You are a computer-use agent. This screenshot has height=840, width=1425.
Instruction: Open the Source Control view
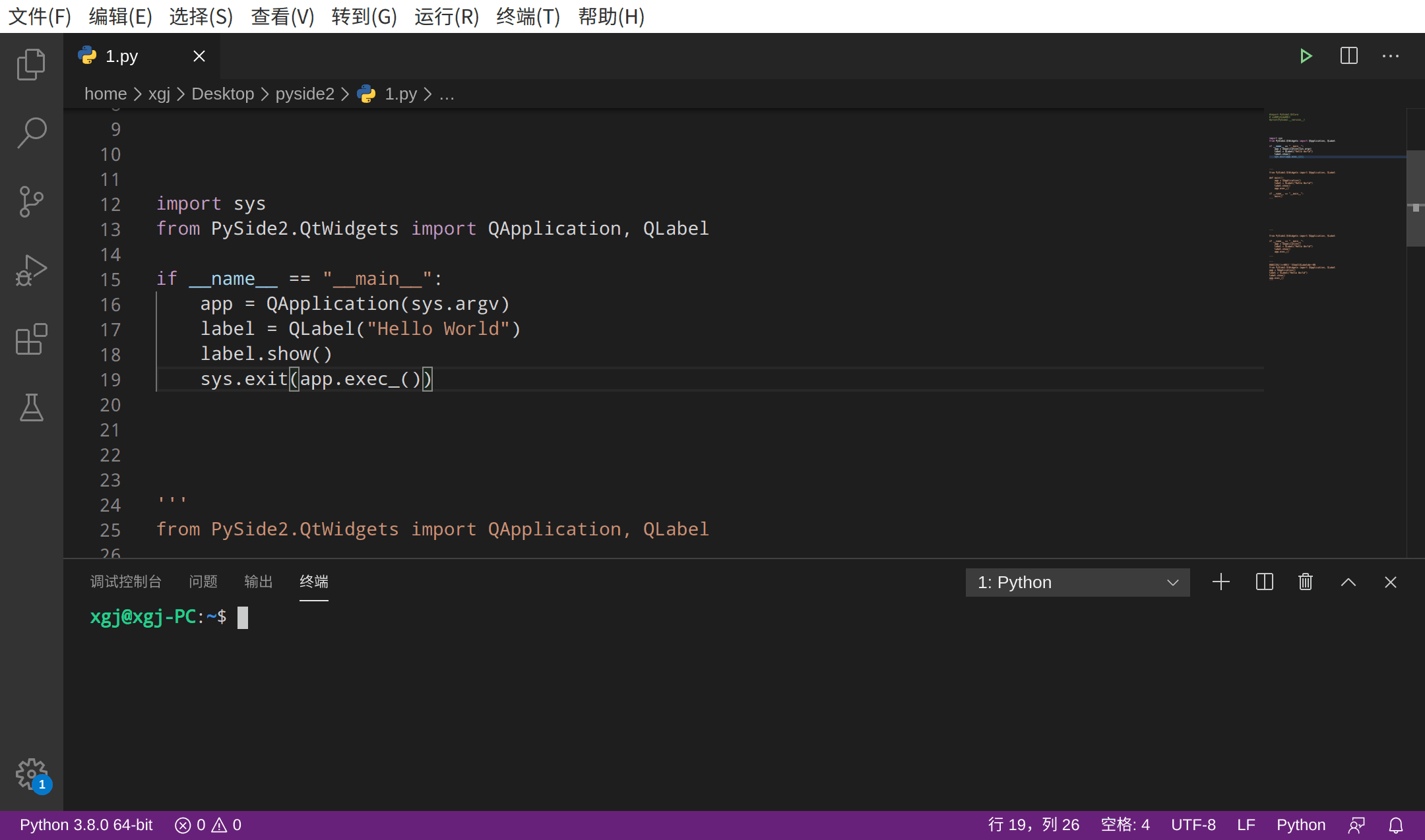tap(31, 202)
